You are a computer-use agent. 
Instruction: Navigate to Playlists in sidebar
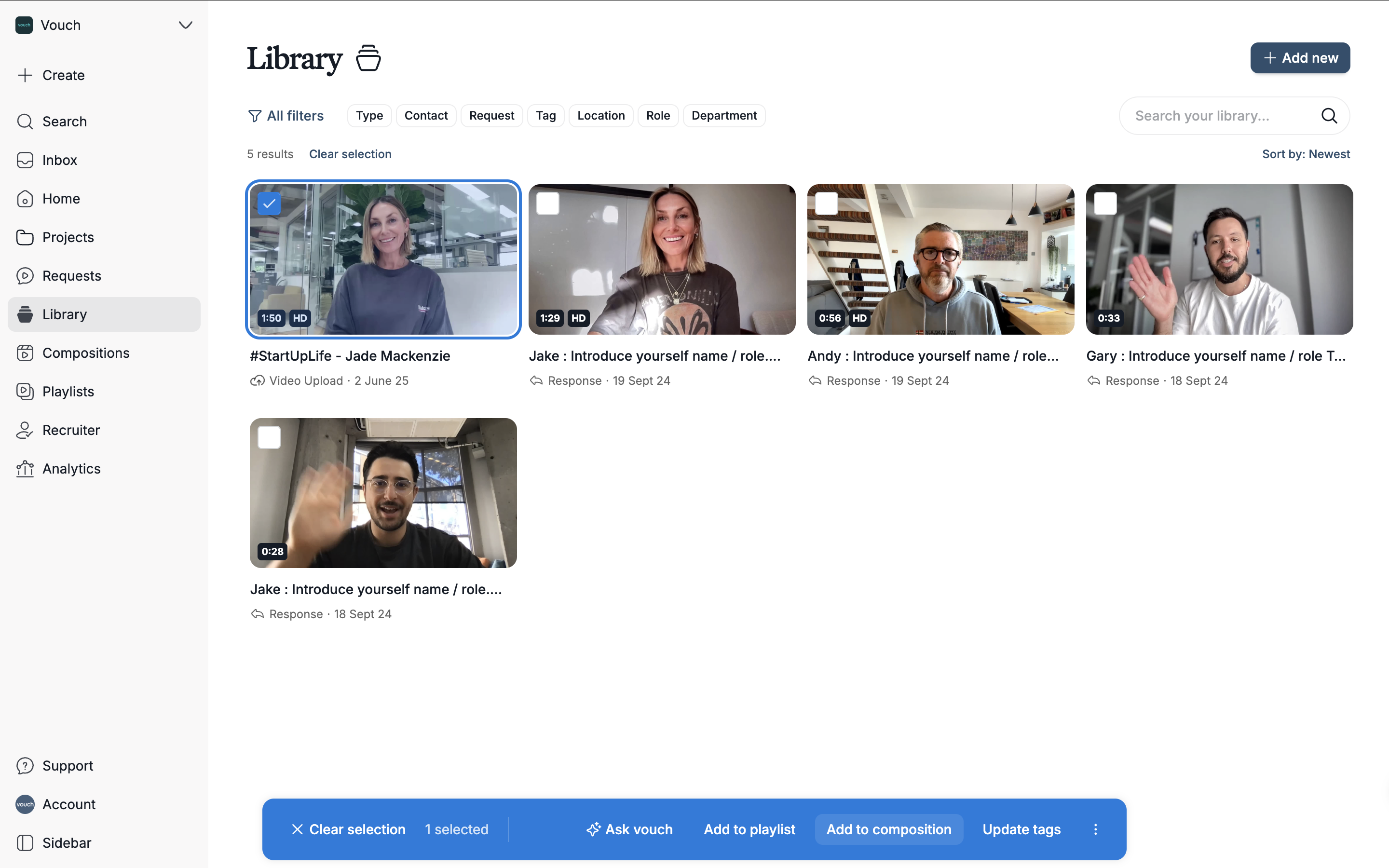click(68, 392)
